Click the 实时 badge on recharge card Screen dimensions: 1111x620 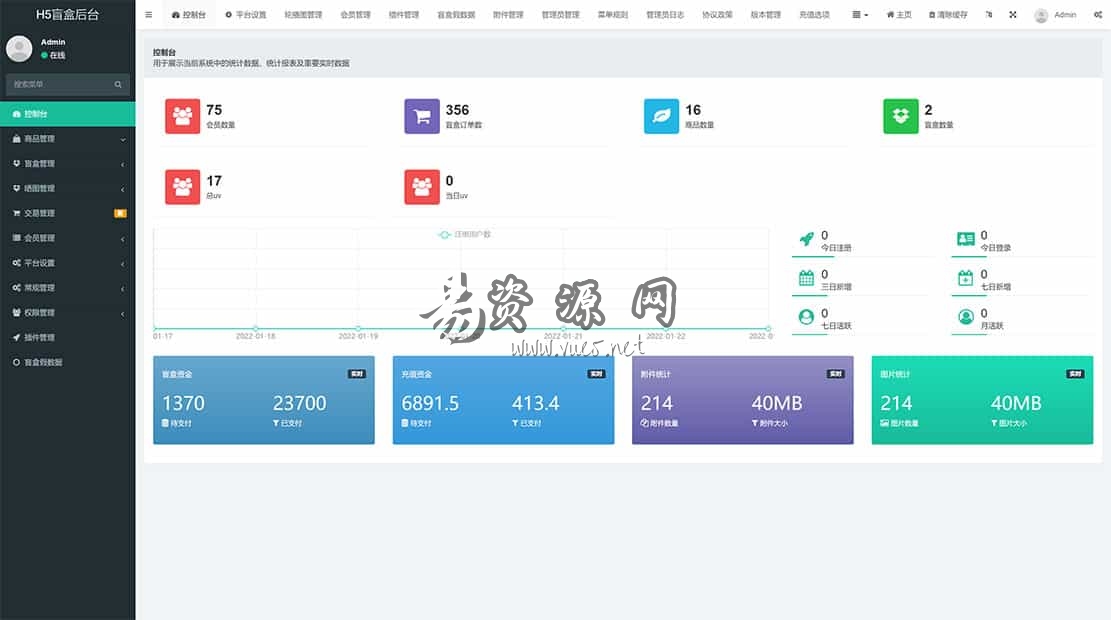coord(596,374)
